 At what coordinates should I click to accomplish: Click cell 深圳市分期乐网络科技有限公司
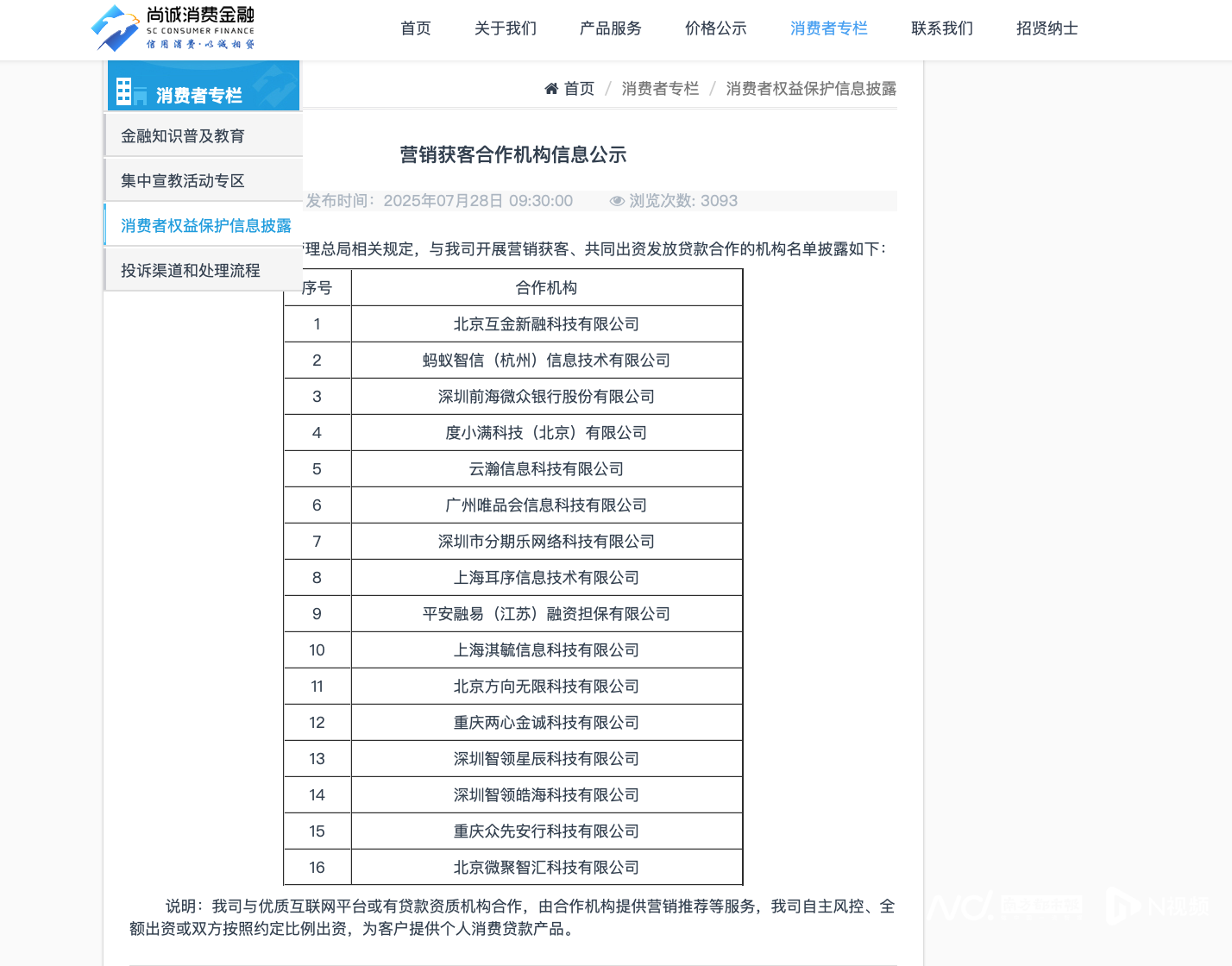pos(546,541)
